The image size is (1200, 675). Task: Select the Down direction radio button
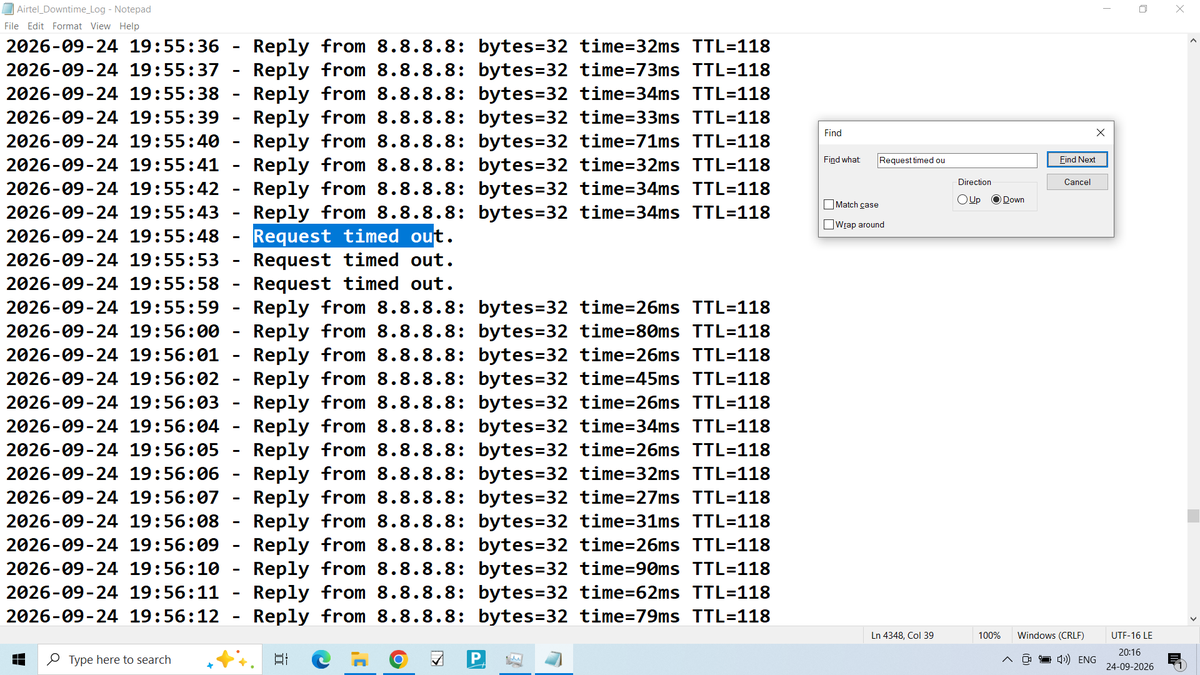point(996,199)
